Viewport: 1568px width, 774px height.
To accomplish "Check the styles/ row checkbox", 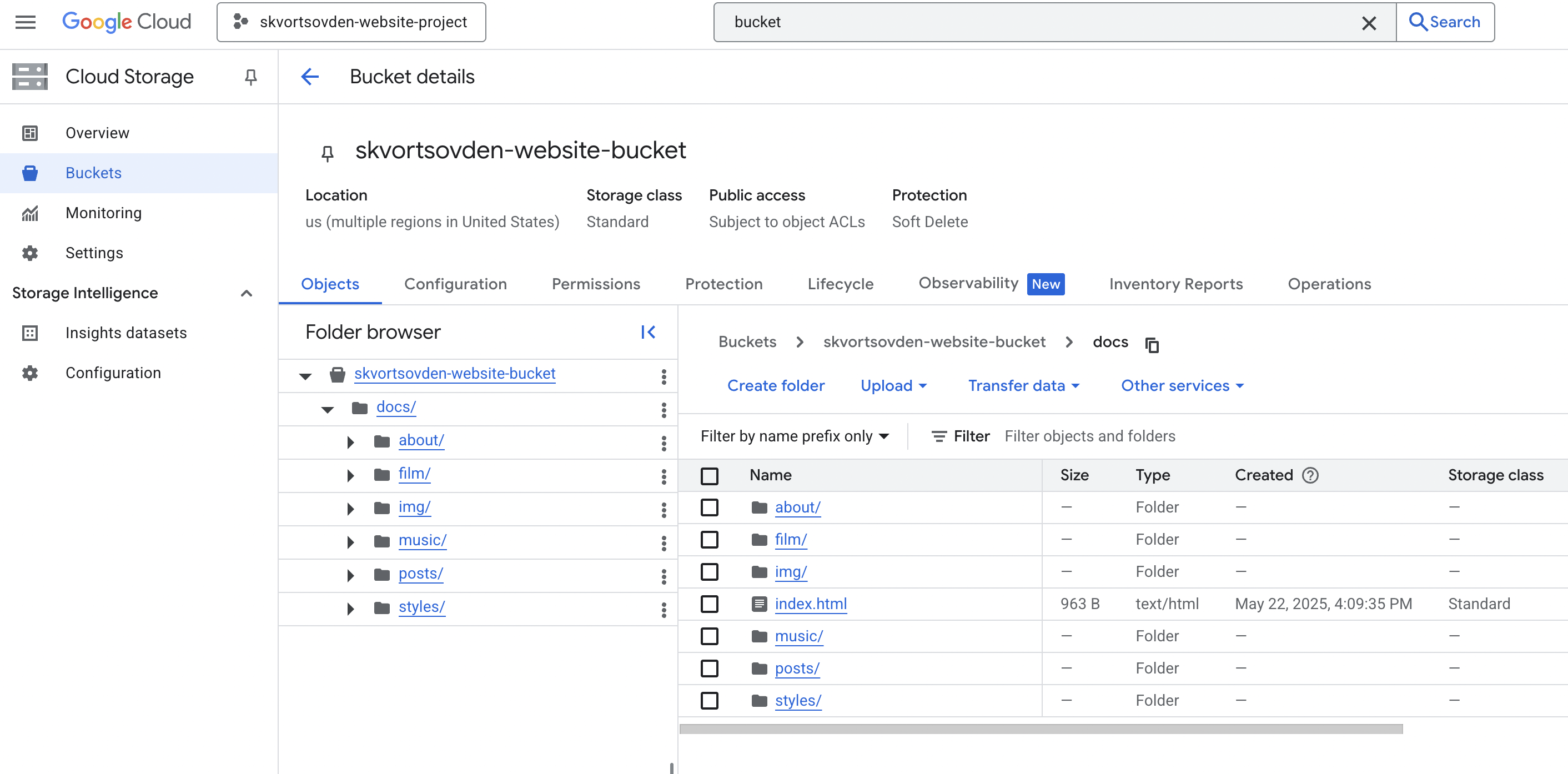I will tap(709, 701).
